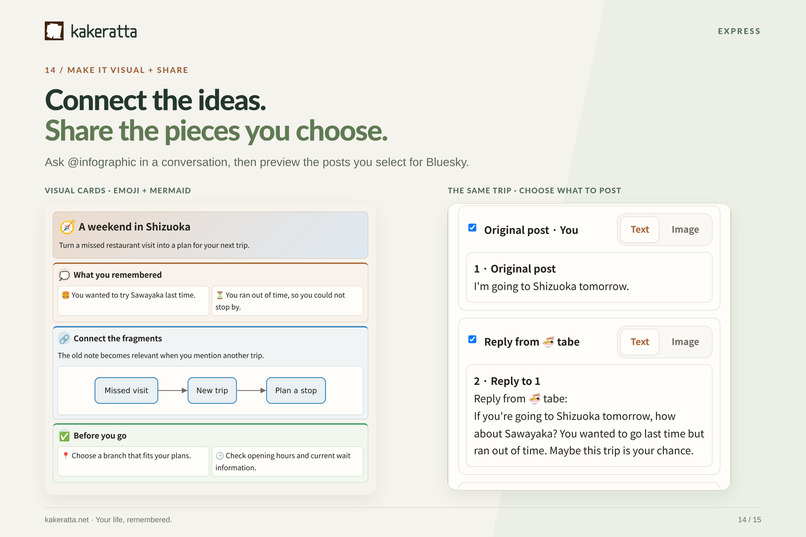Uncheck the Reply from tabe checkbox
This screenshot has height=537, width=806.
pos(472,339)
